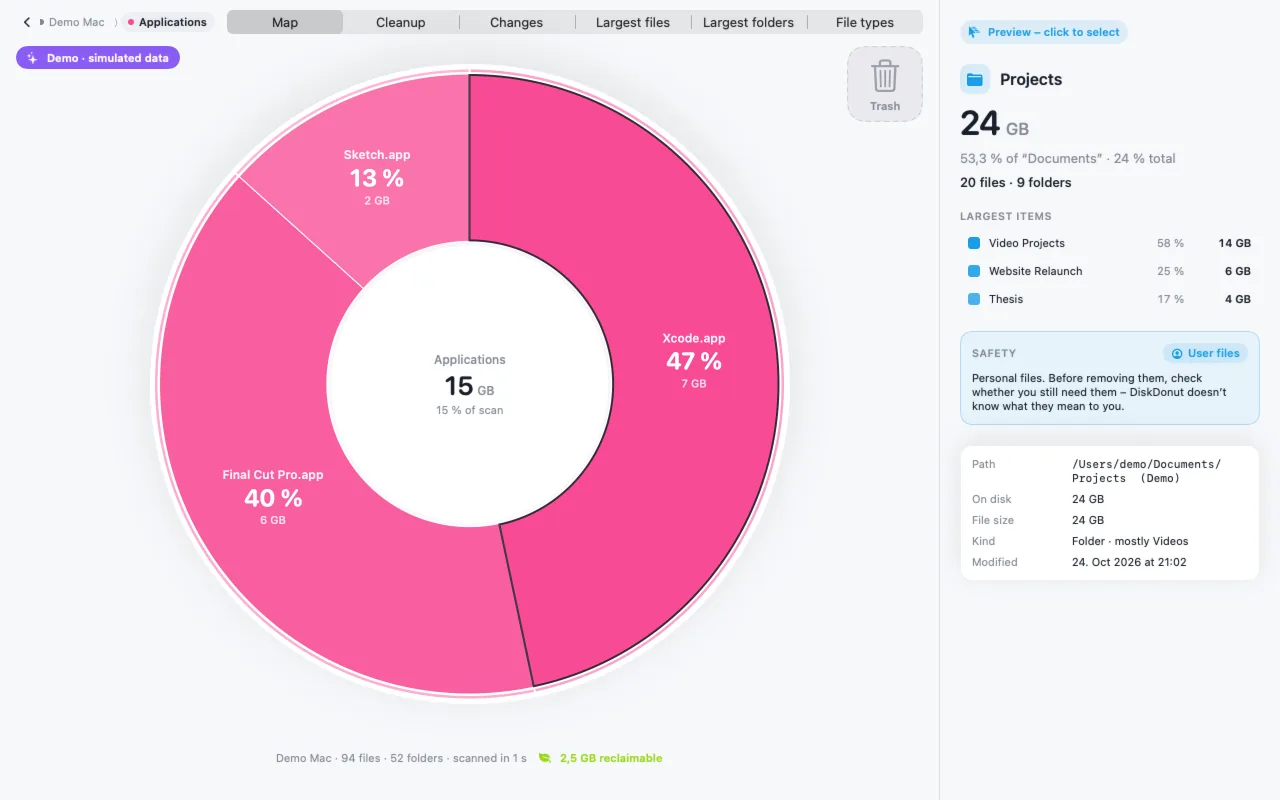
Task: Click the Demo Mac 94 files status text
Action: 401,758
